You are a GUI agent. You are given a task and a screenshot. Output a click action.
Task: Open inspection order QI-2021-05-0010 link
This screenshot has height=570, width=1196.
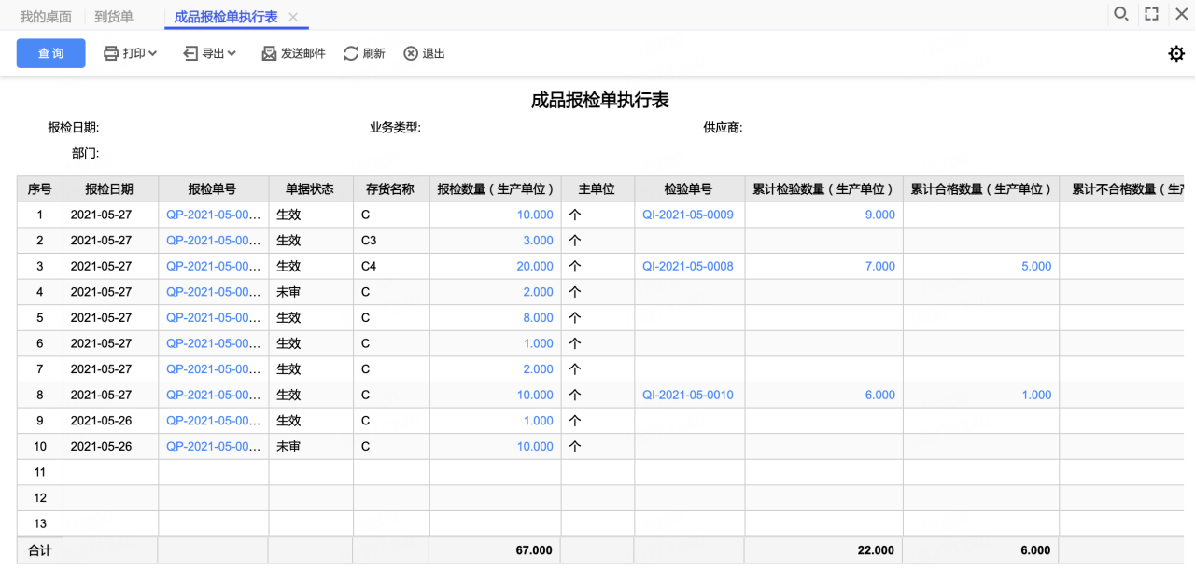688,394
